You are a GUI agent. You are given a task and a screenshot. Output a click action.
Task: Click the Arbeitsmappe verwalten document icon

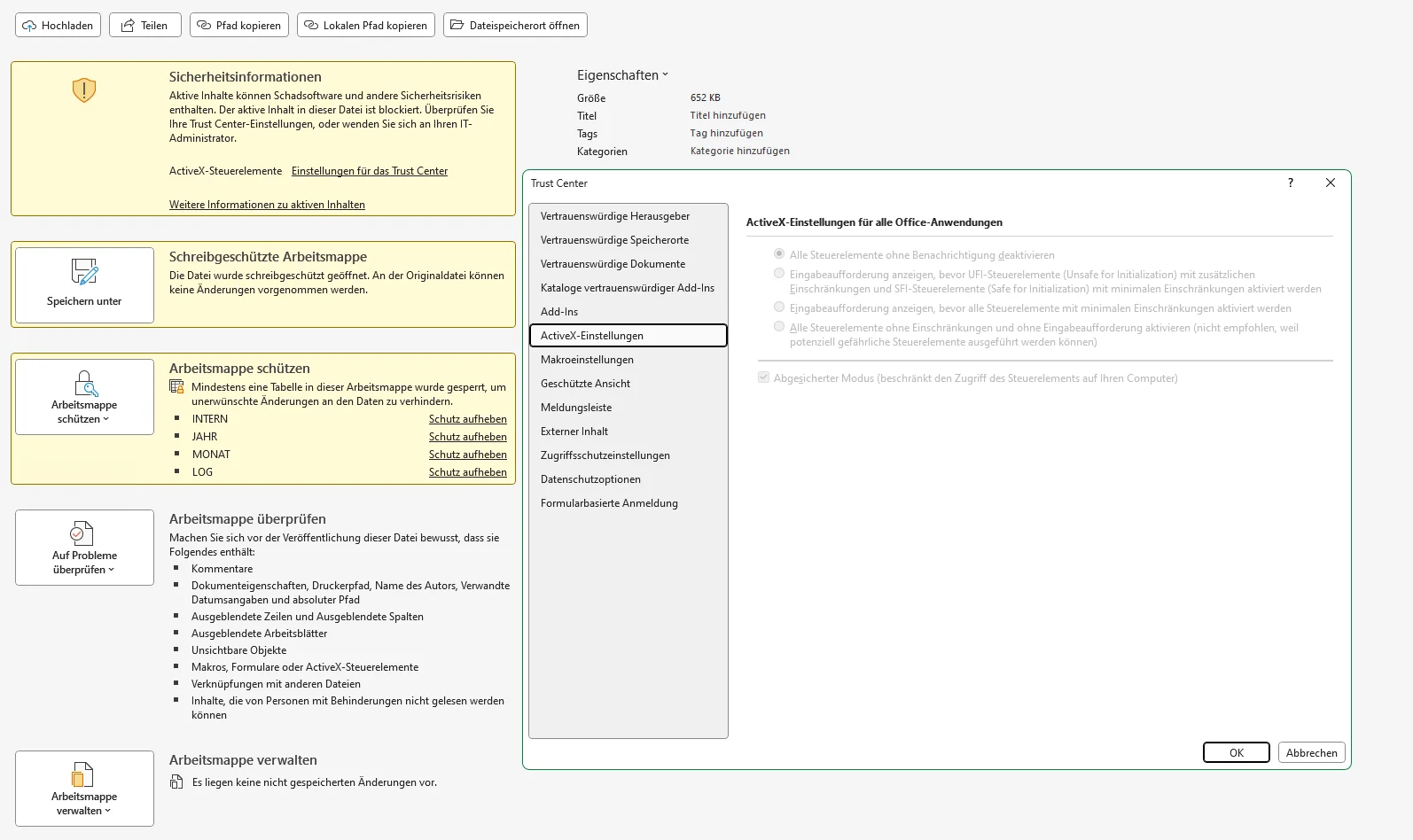pyautogui.click(x=82, y=774)
